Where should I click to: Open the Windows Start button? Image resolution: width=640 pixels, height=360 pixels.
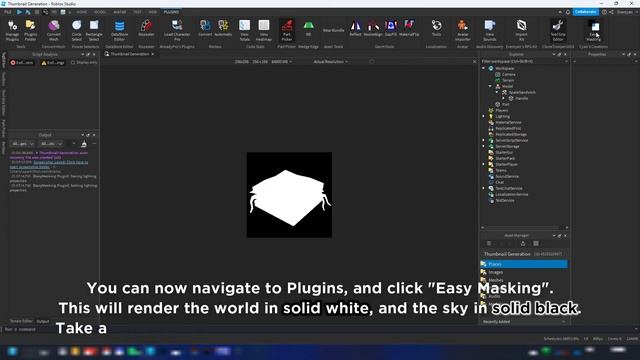[12, 351]
